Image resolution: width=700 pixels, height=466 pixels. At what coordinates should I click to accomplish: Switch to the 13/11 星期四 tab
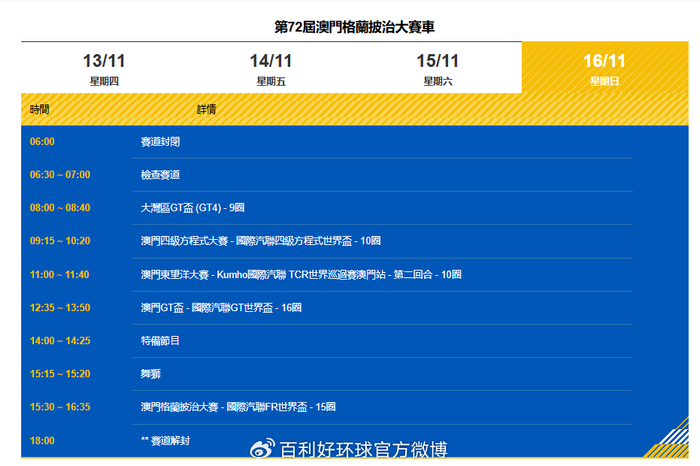click(x=104, y=68)
